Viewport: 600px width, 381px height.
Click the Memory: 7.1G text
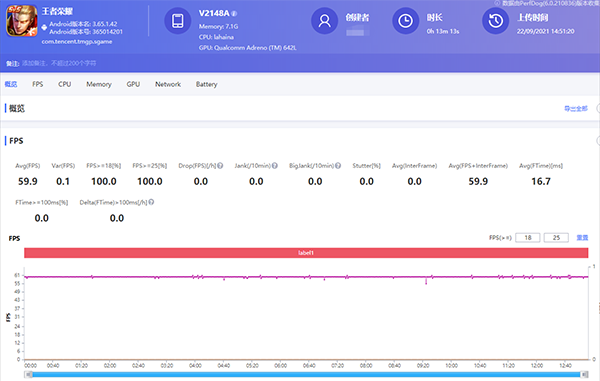click(x=218, y=26)
